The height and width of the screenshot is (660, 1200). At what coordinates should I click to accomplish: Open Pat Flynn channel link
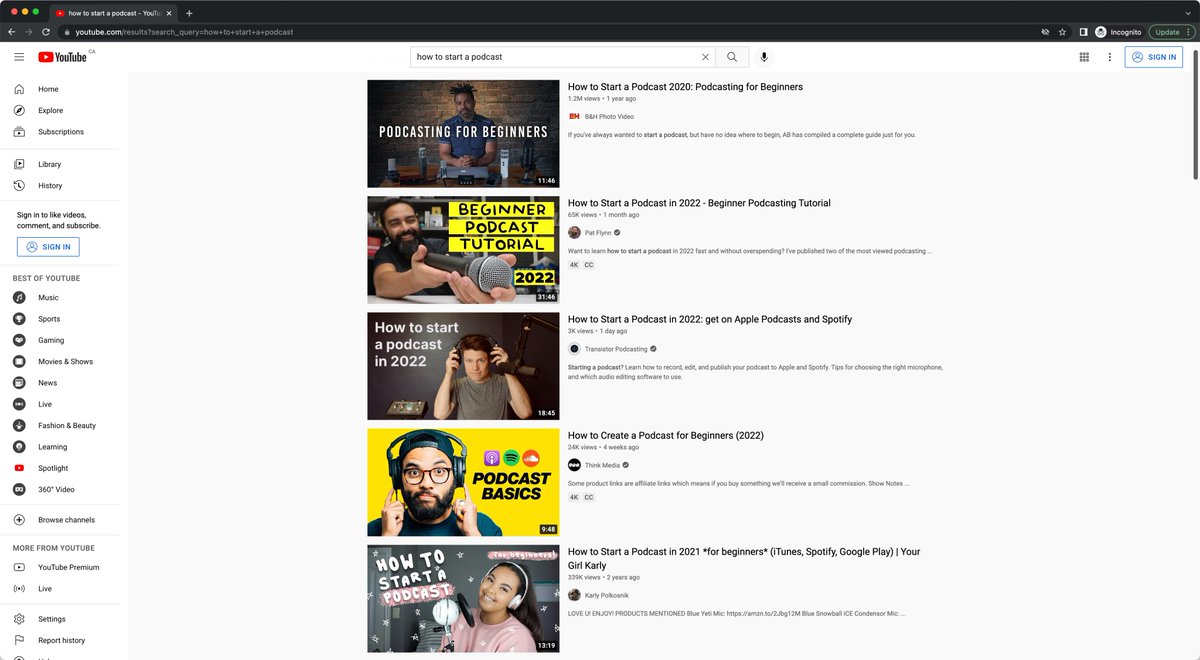(x=598, y=233)
